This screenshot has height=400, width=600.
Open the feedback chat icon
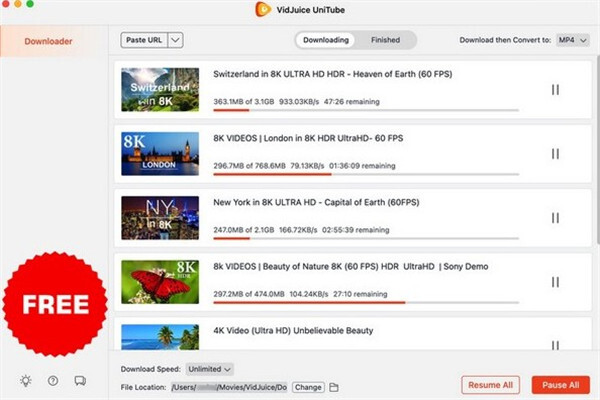click(80, 380)
